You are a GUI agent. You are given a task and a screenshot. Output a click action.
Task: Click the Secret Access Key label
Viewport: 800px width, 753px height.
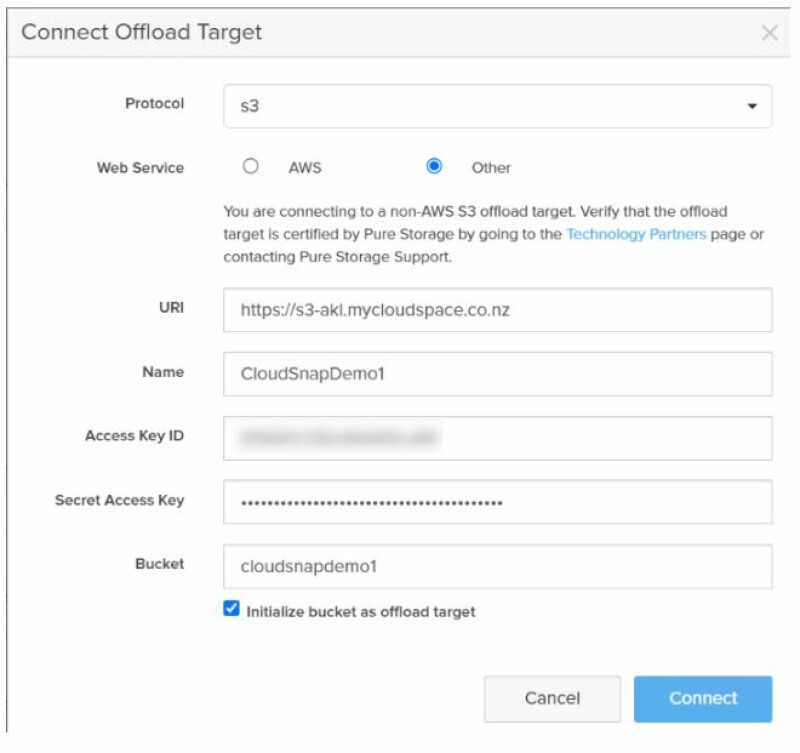(119, 500)
